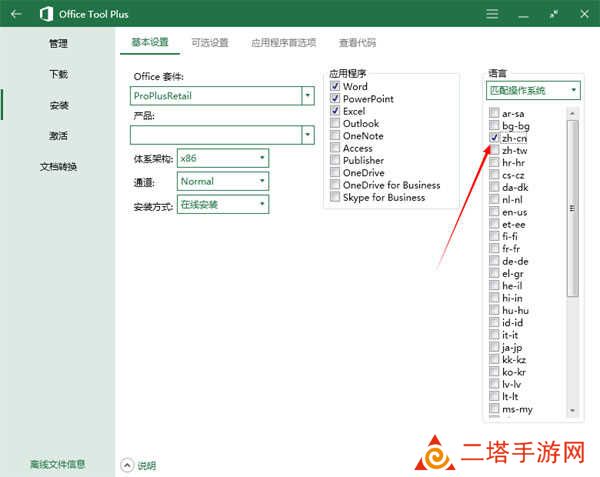The height and width of the screenshot is (477, 600).
Task: Check the el-gr language checkbox
Action: pyautogui.click(x=494, y=273)
